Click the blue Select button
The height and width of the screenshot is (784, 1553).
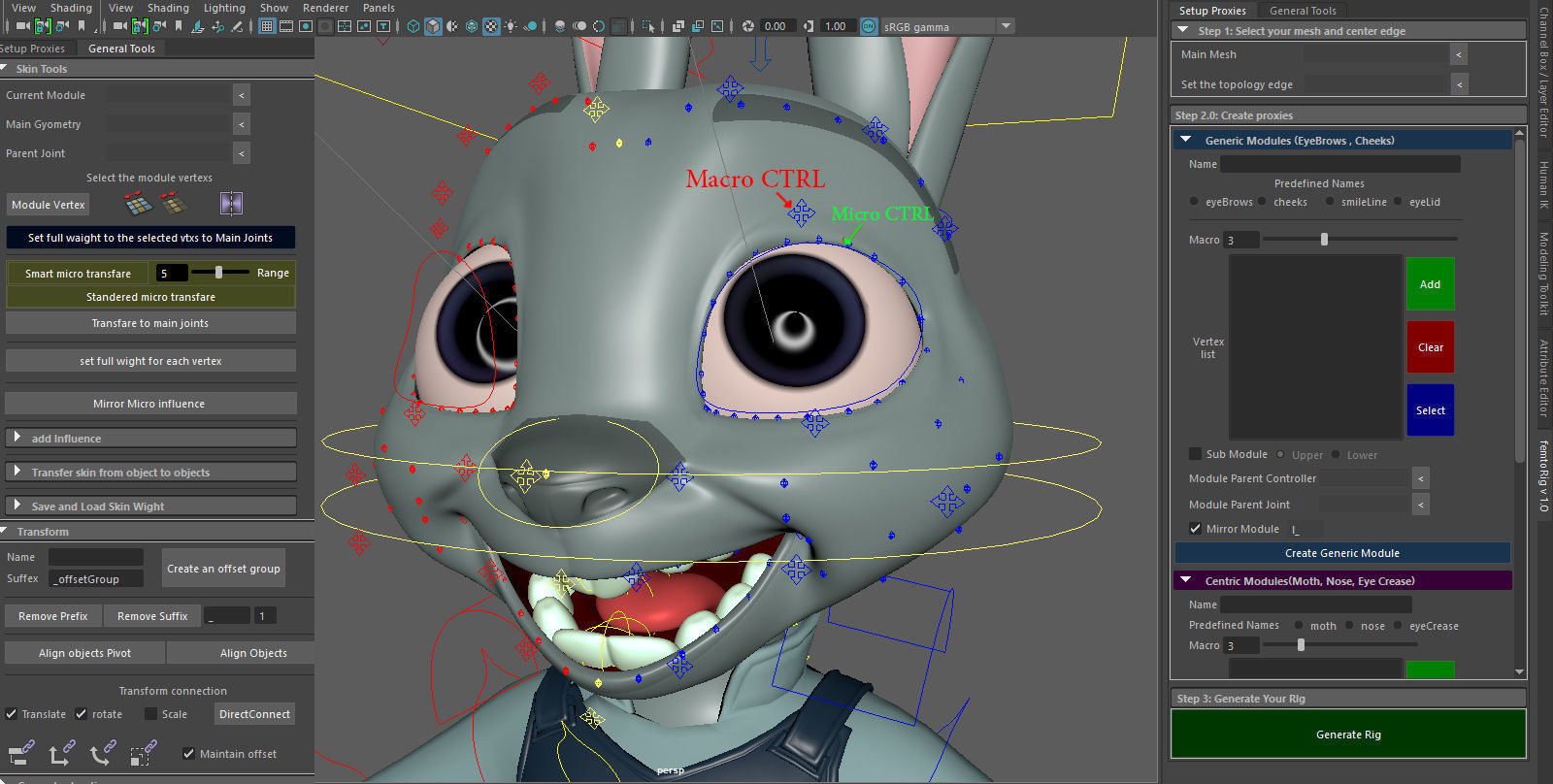1431,410
